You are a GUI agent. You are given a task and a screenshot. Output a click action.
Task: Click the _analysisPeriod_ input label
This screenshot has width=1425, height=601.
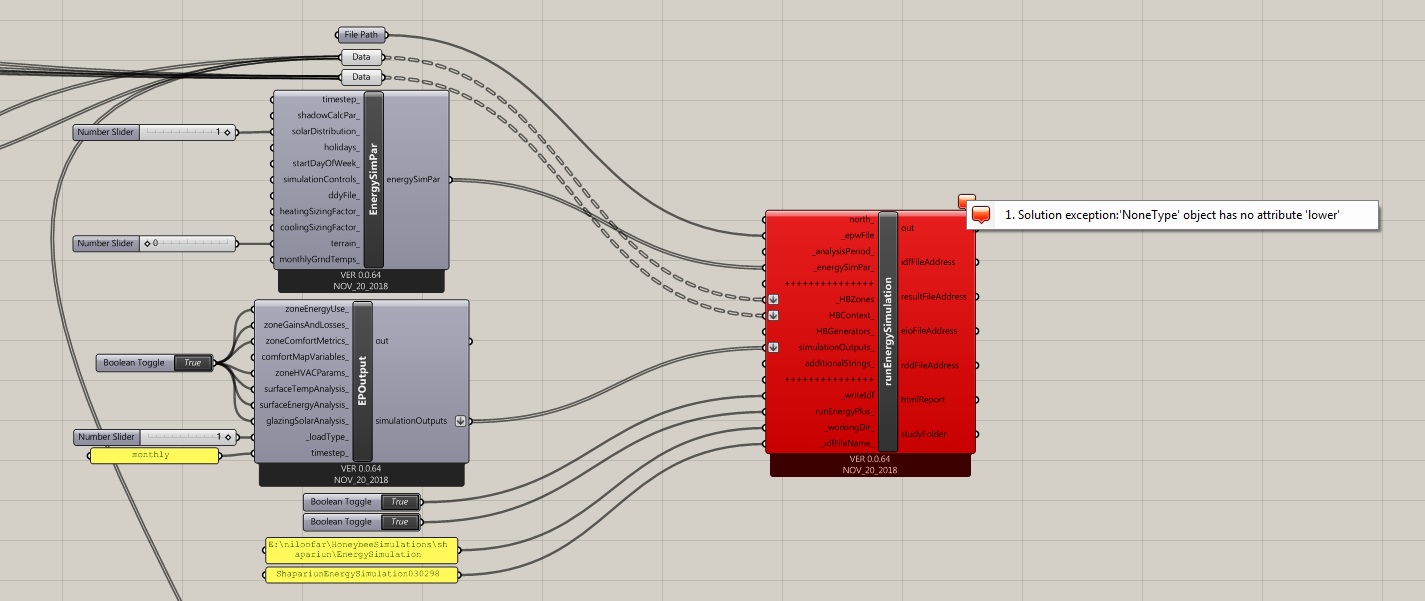[843, 251]
